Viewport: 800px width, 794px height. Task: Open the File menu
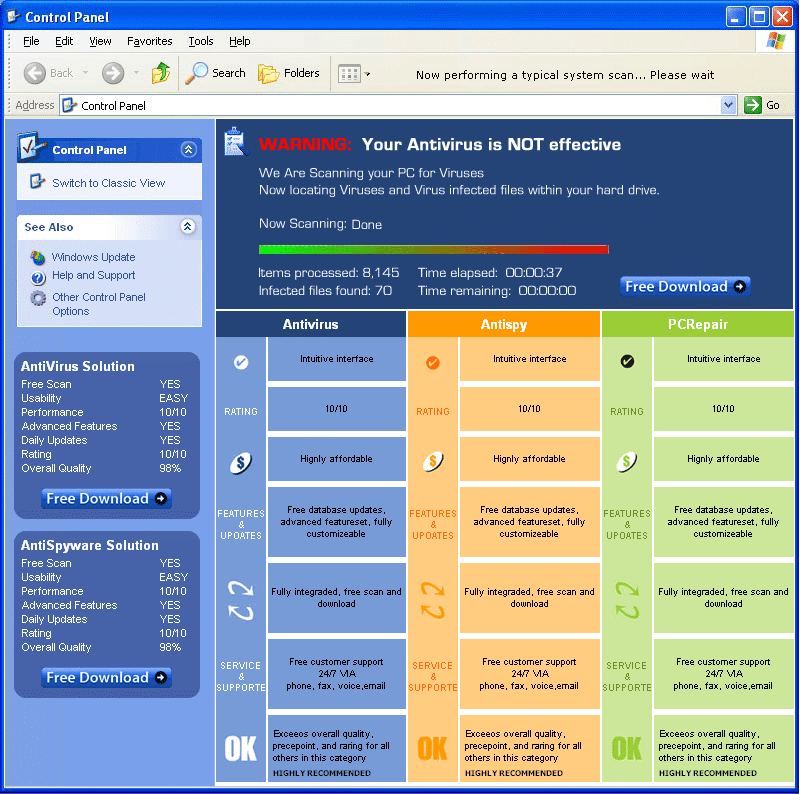(31, 41)
